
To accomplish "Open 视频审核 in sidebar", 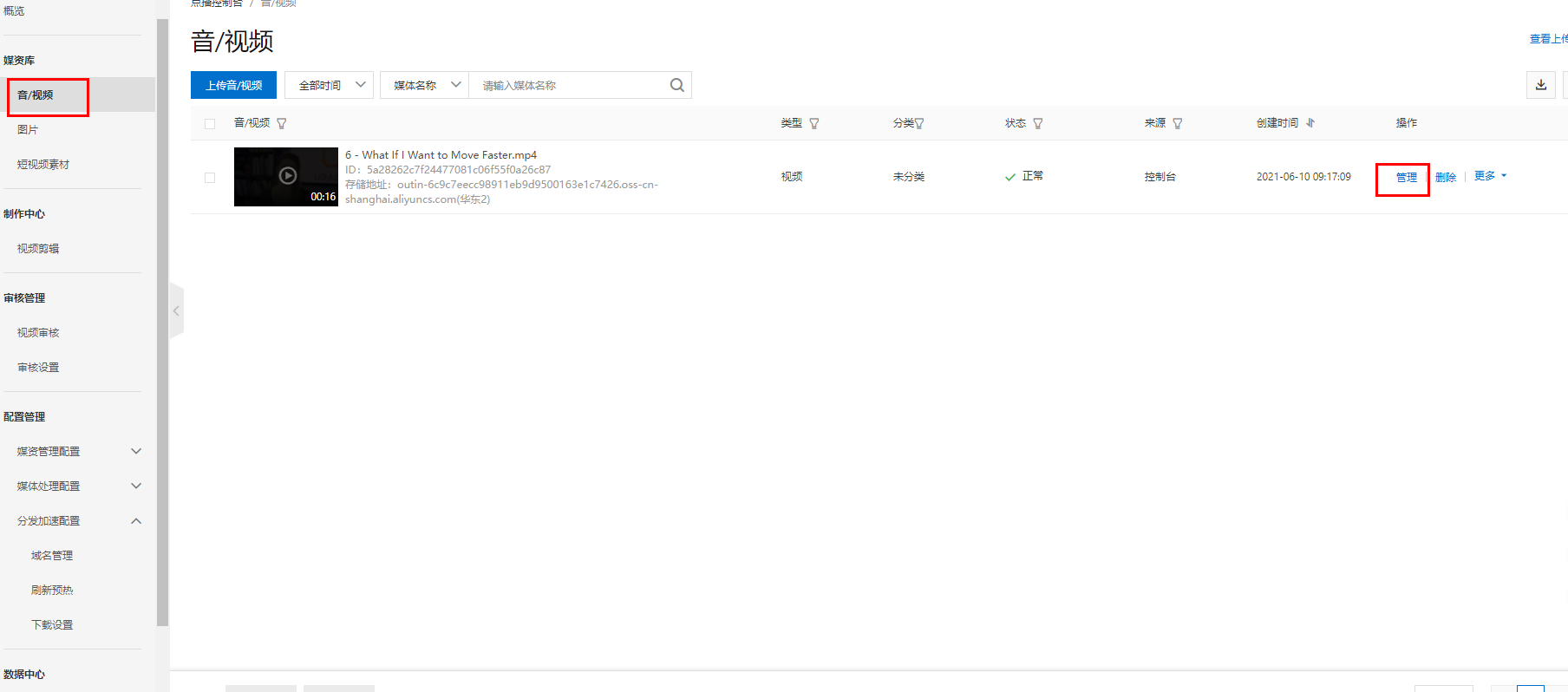I will tap(38, 333).
